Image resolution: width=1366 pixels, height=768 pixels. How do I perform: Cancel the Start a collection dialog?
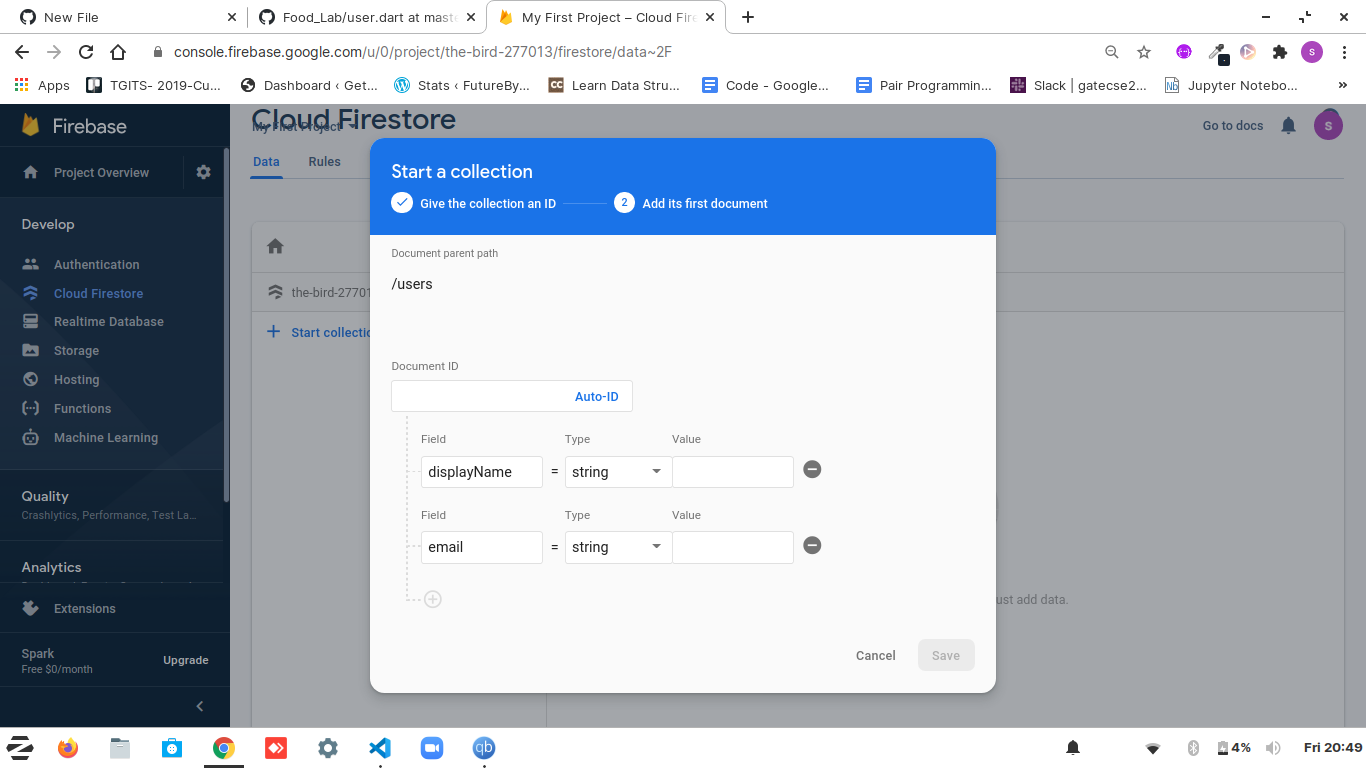coord(875,656)
